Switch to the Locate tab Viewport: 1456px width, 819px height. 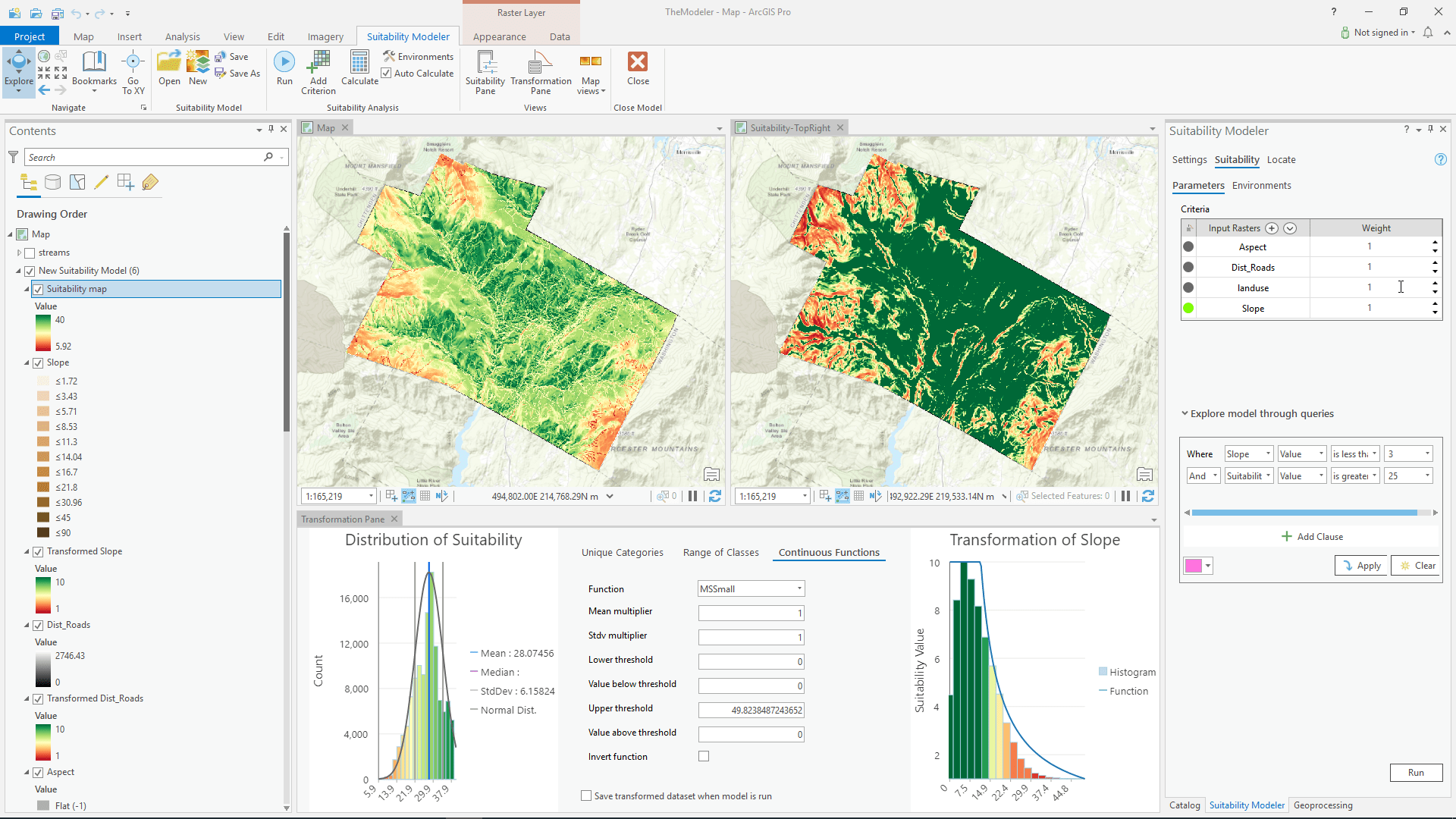[1281, 160]
